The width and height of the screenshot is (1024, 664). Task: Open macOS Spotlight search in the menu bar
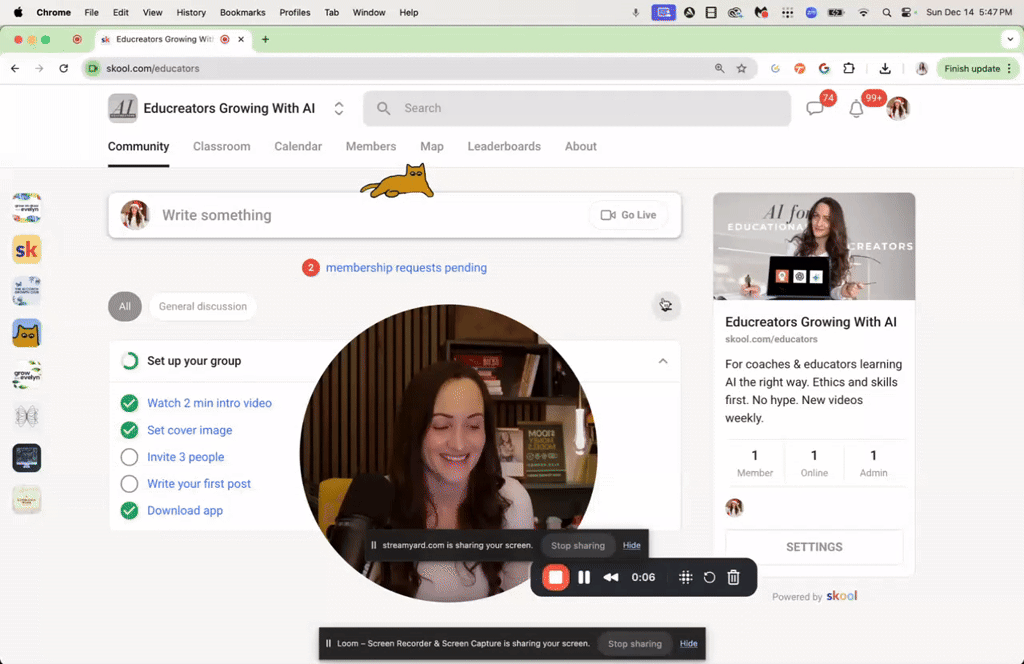pos(886,12)
